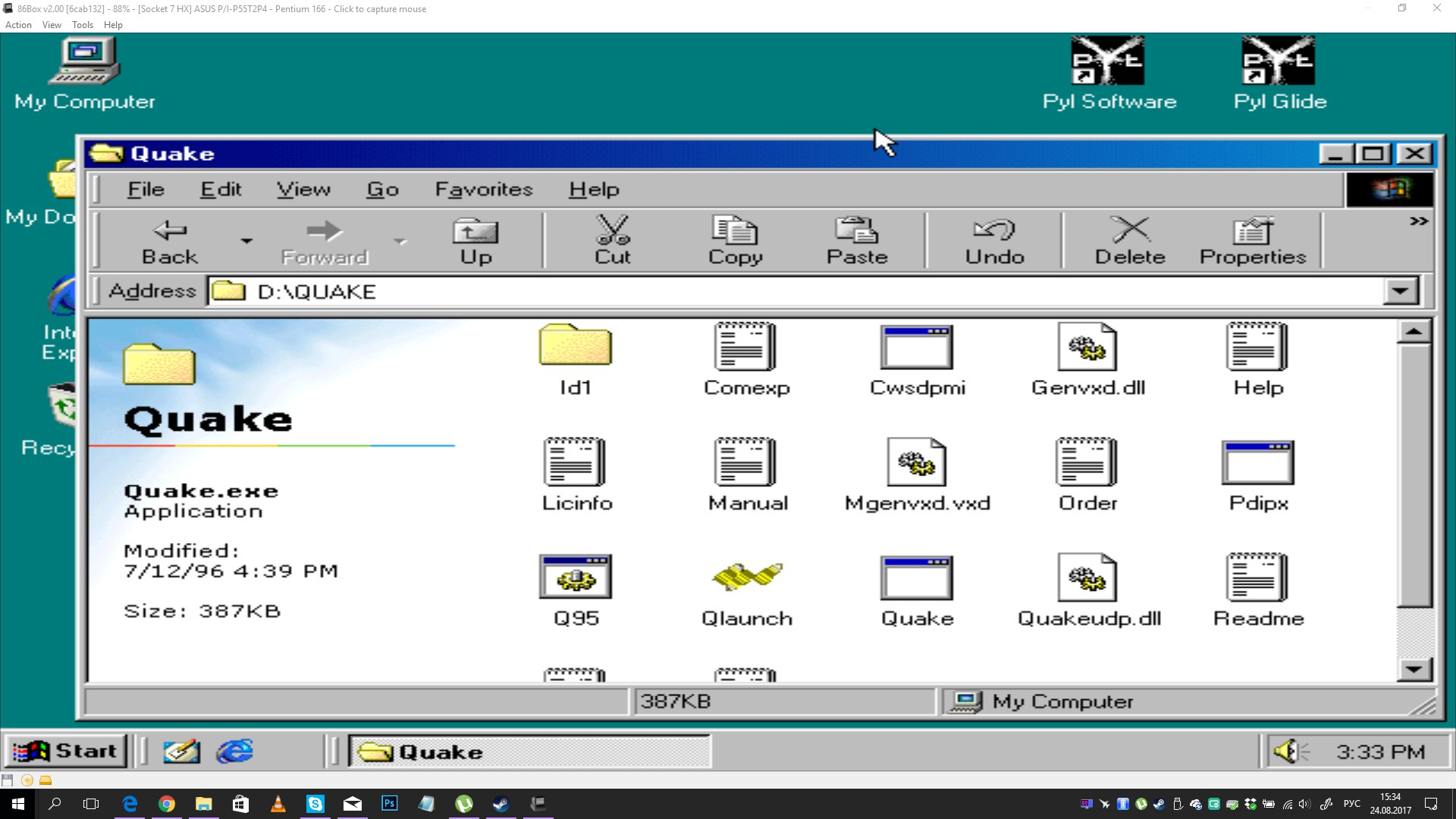Click the Paste clipboard toolbar icon
Screen dimensions: 1456x819
coord(857,240)
